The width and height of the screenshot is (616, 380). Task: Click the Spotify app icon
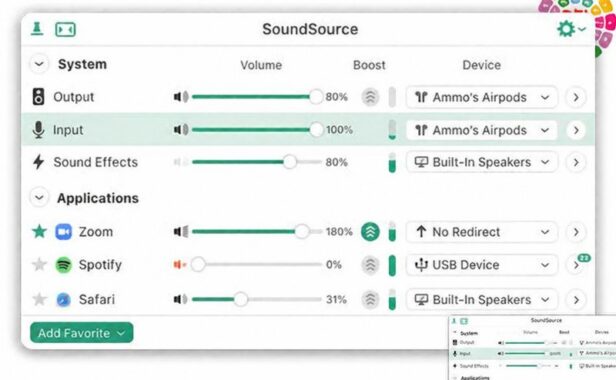pos(63,265)
